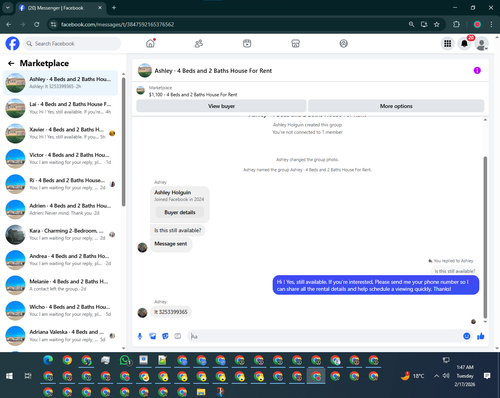Open the emoji picker in message box
Image resolution: width=500 pixels, height=398 pixels.
click(x=467, y=336)
